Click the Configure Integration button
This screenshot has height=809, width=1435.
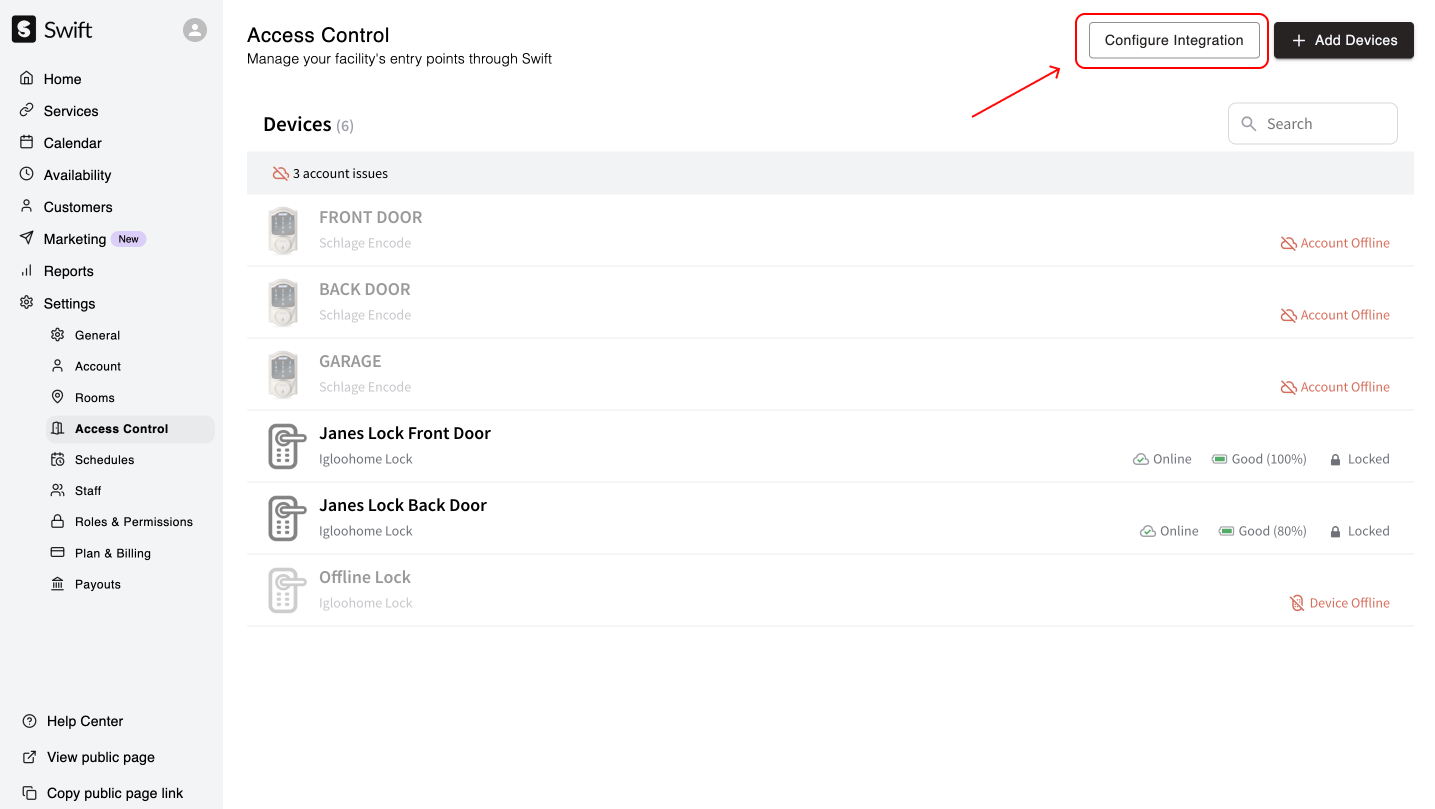click(1173, 40)
